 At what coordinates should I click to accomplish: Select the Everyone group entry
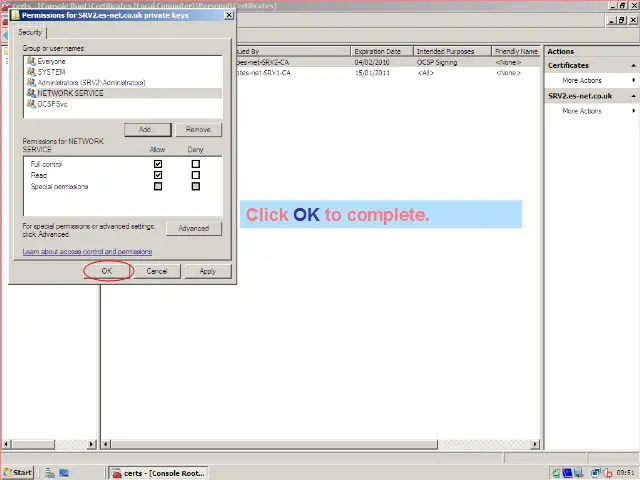(51, 61)
